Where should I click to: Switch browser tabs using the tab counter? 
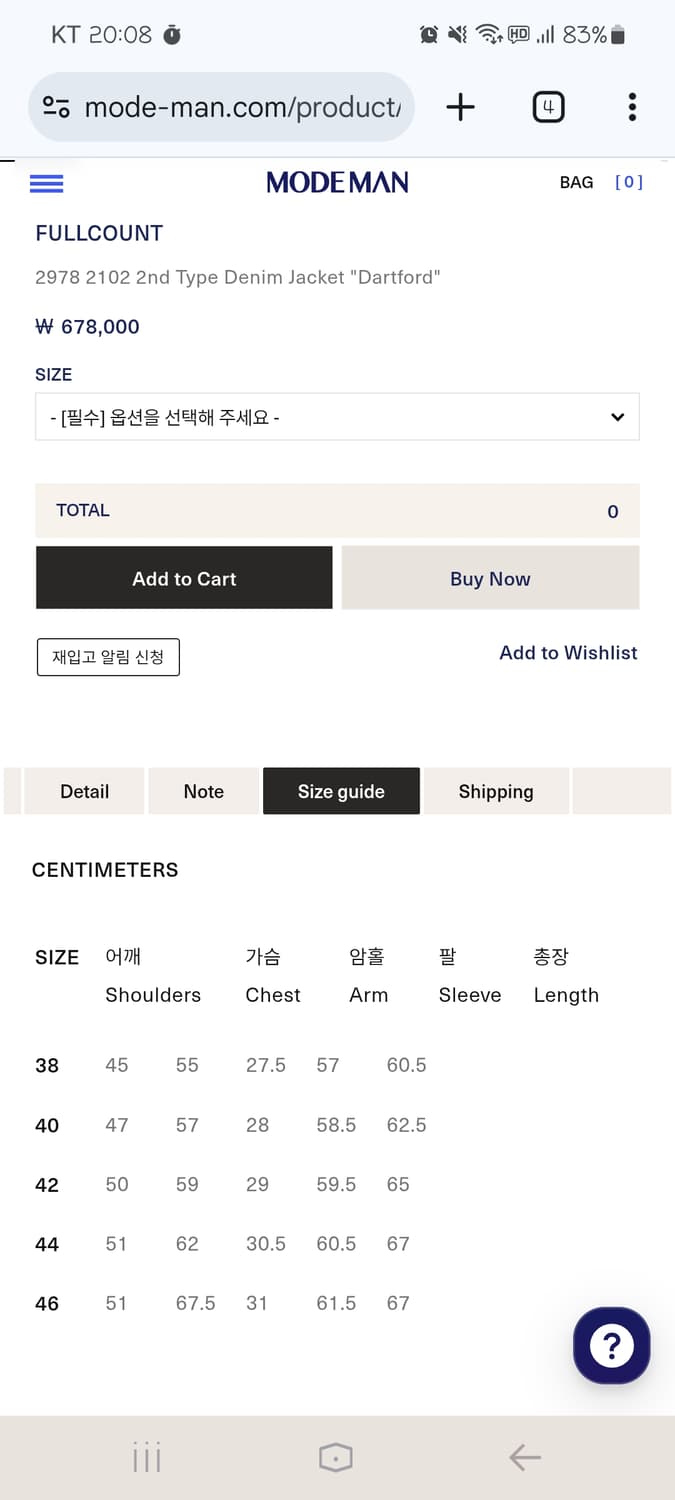tap(548, 107)
